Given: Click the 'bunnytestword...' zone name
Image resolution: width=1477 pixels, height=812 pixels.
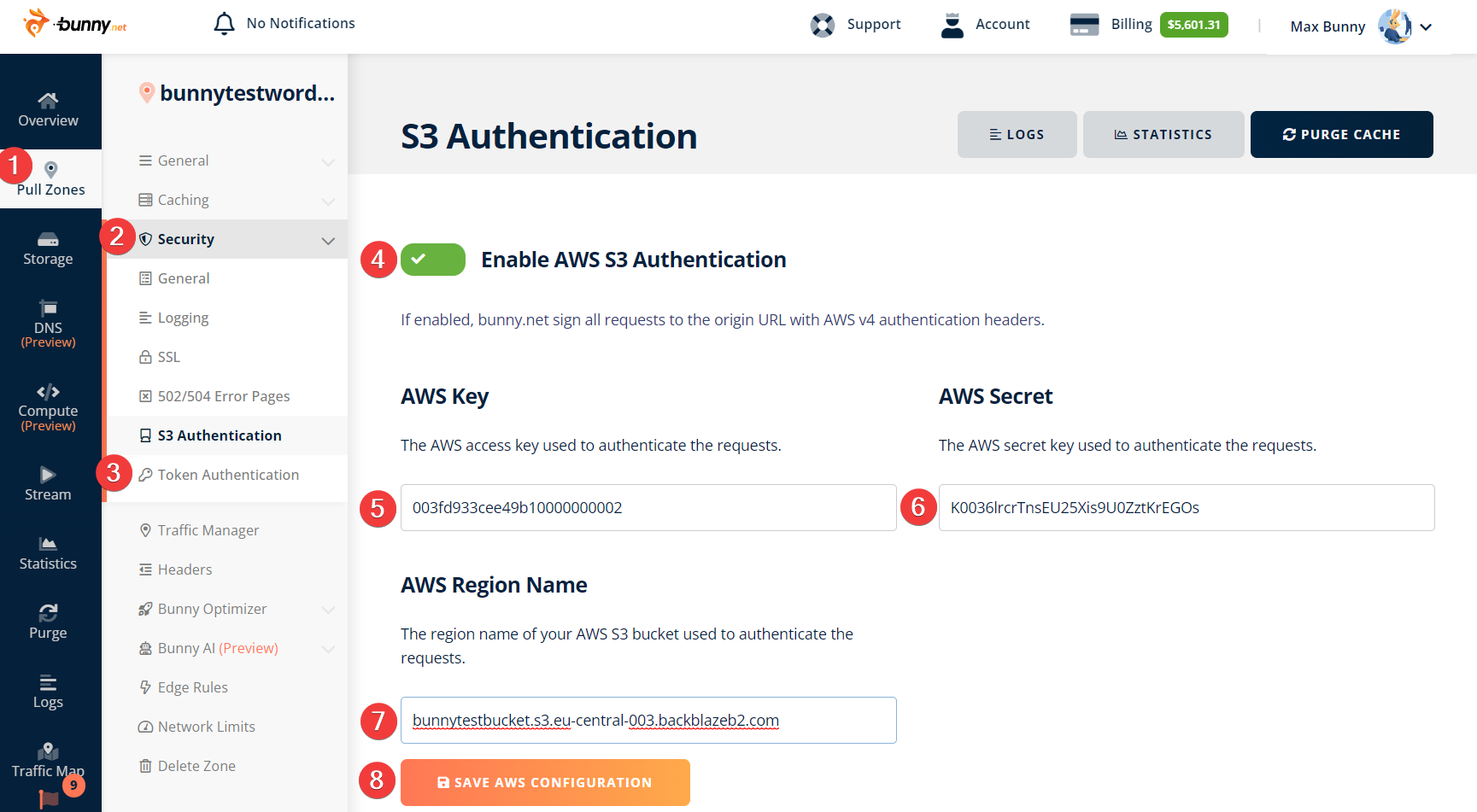Looking at the screenshot, I should [247, 93].
